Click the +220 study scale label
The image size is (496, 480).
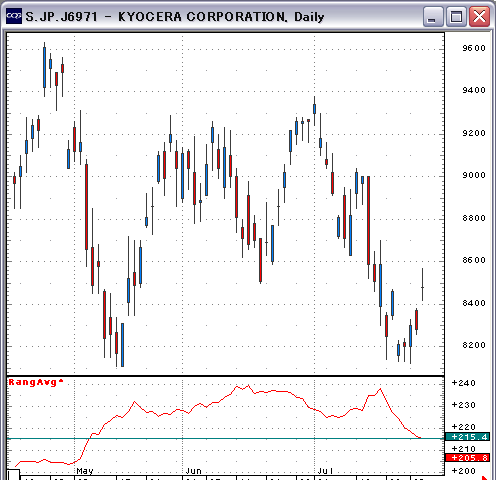pyautogui.click(x=463, y=427)
